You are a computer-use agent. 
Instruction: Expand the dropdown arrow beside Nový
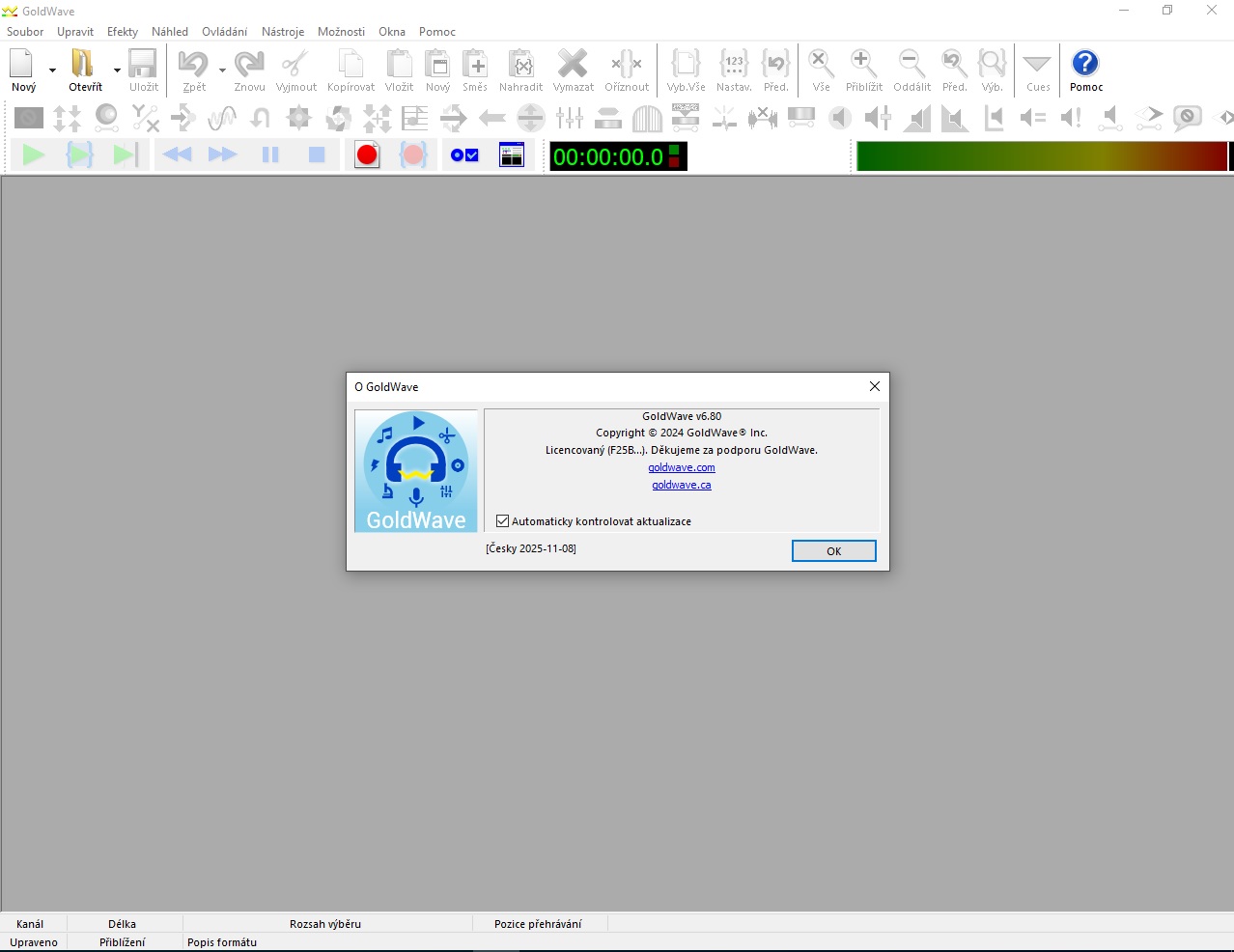click(52, 70)
